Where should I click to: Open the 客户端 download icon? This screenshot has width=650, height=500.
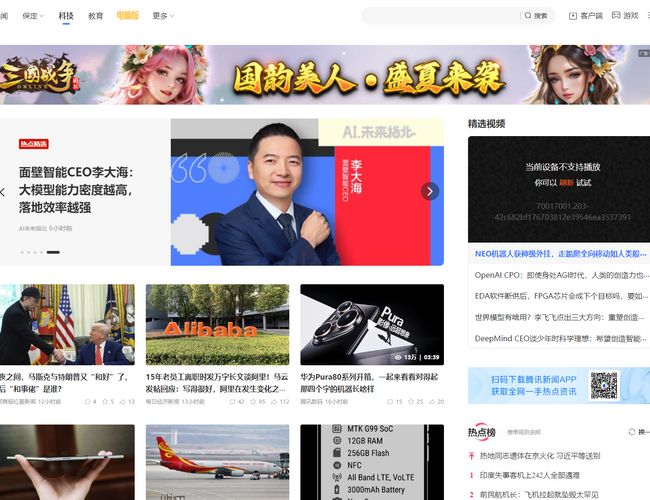(573, 16)
